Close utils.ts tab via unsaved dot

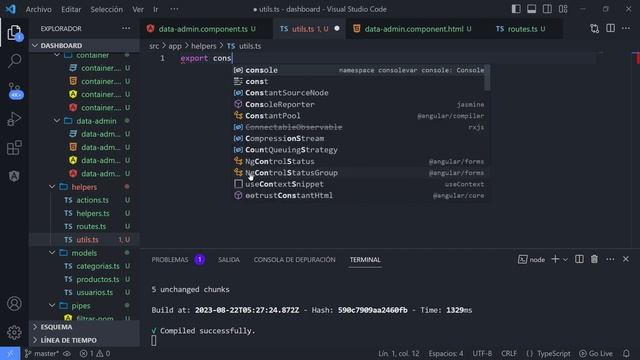coord(337,29)
